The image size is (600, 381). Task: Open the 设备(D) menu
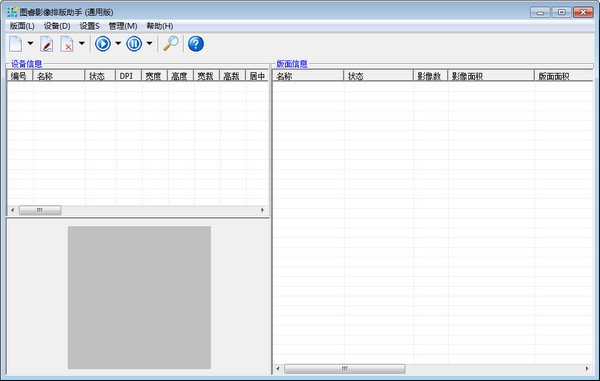point(57,26)
